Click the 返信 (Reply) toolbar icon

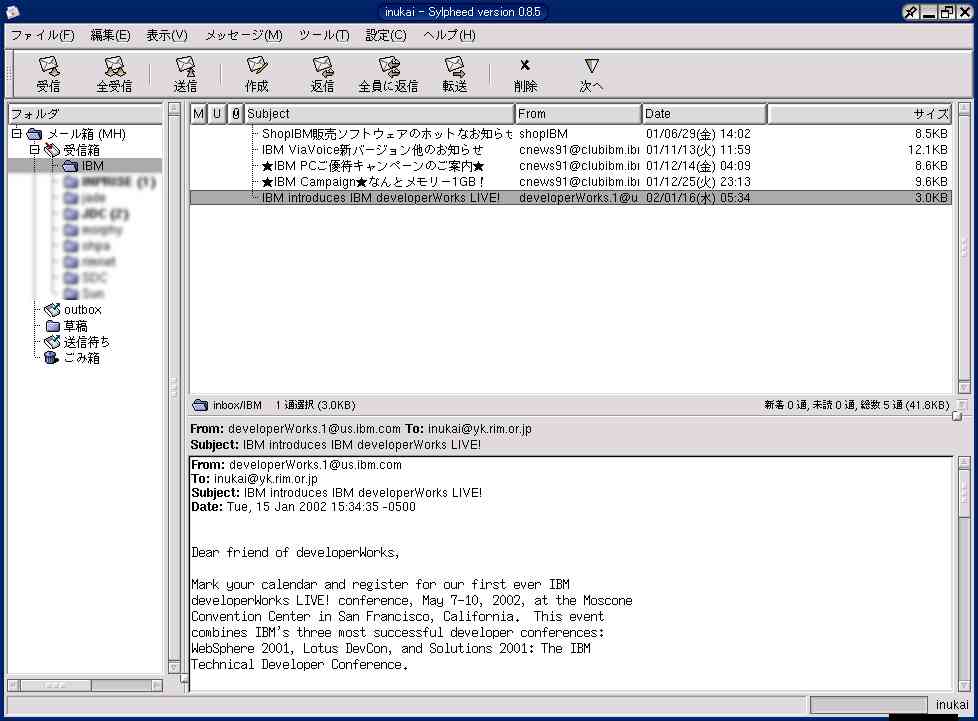coord(322,74)
